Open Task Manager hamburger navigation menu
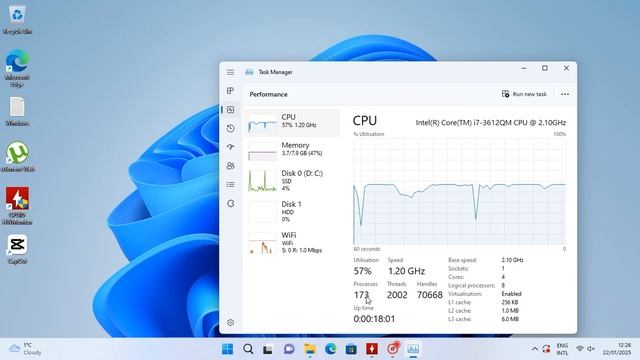 pos(231,72)
